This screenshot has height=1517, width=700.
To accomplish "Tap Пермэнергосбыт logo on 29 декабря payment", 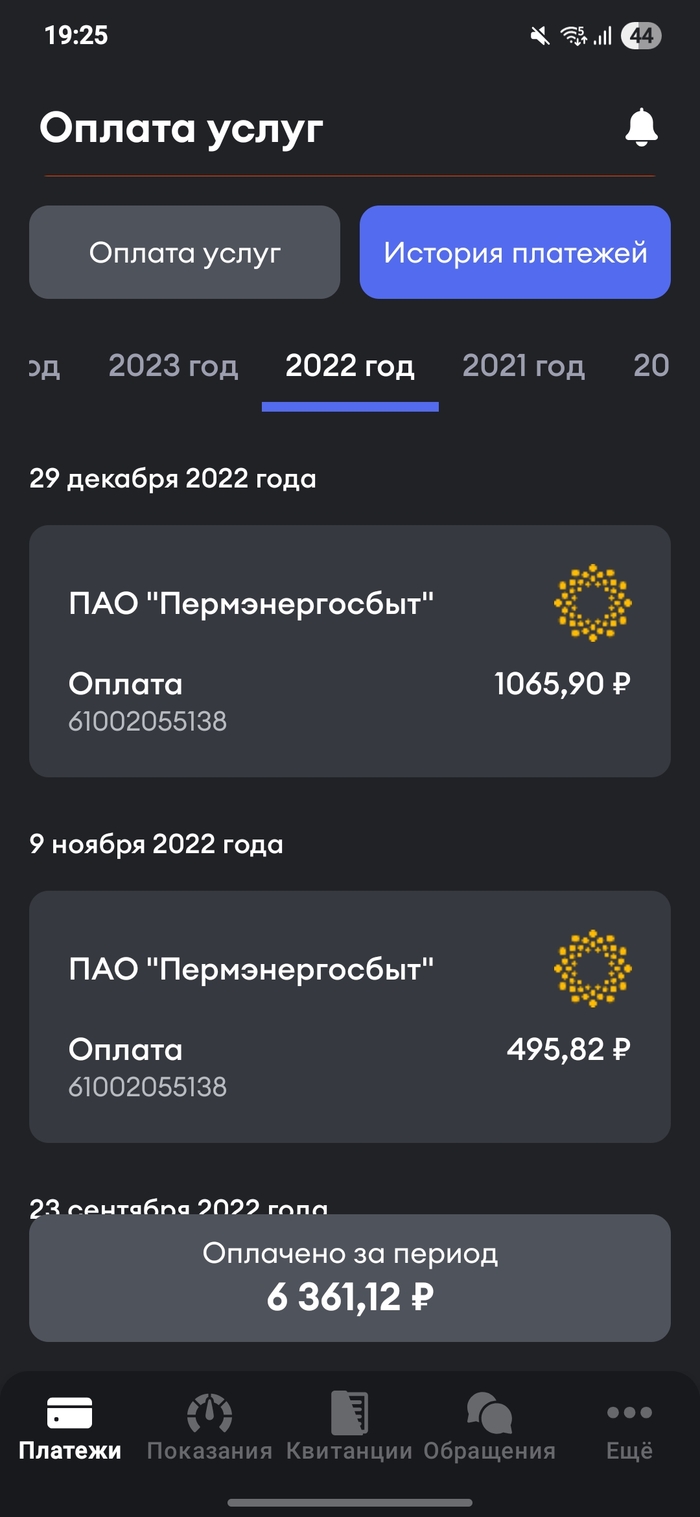I will click(x=593, y=602).
